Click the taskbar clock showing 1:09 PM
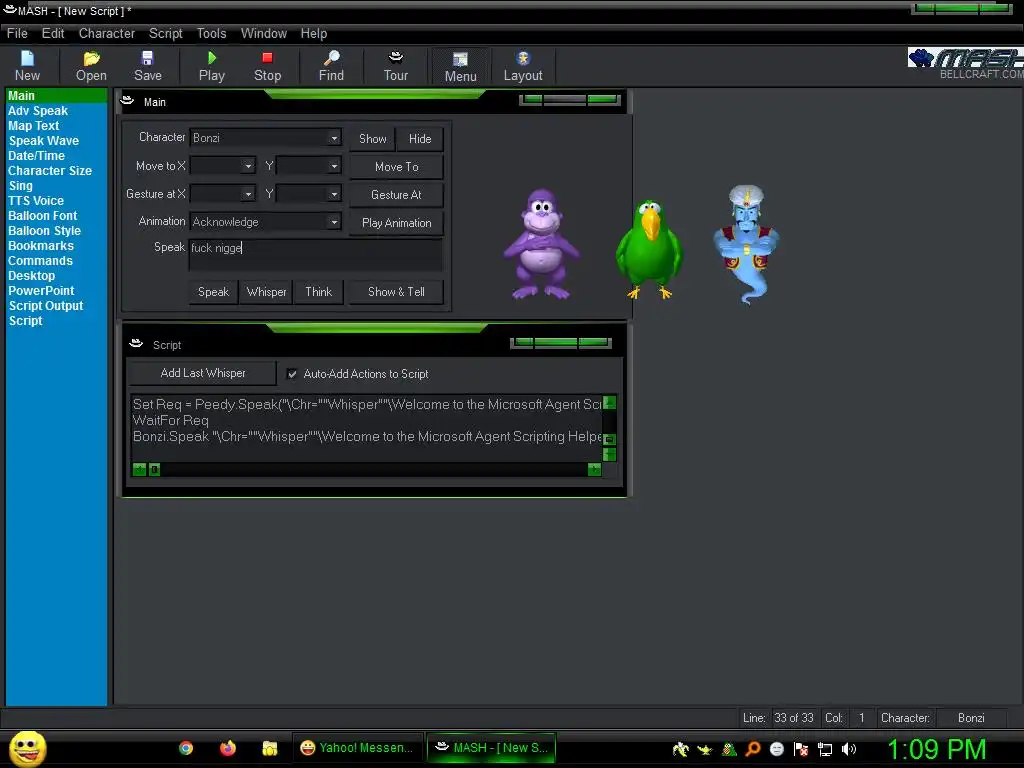 (936, 749)
